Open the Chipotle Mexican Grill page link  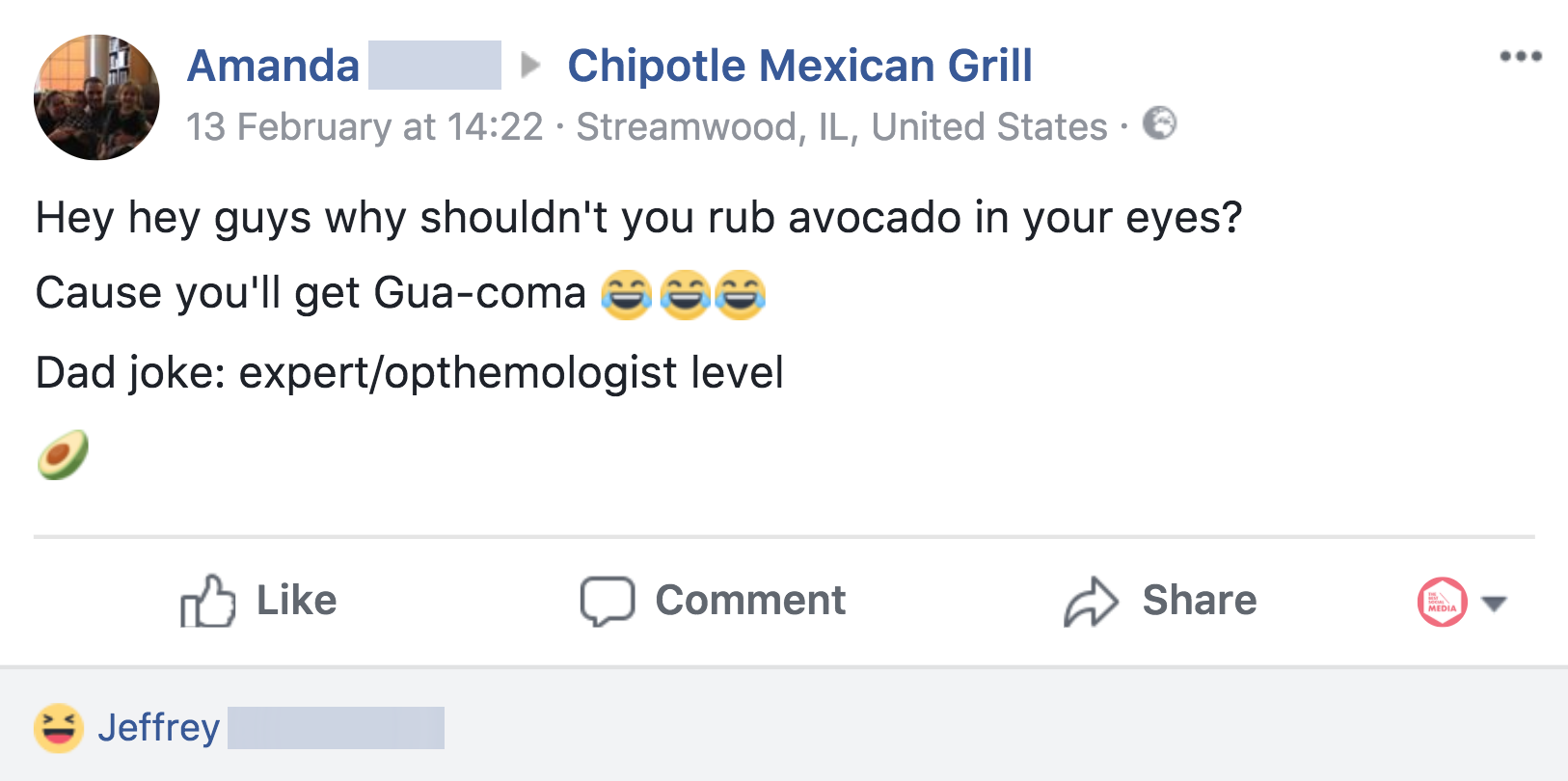(799, 66)
